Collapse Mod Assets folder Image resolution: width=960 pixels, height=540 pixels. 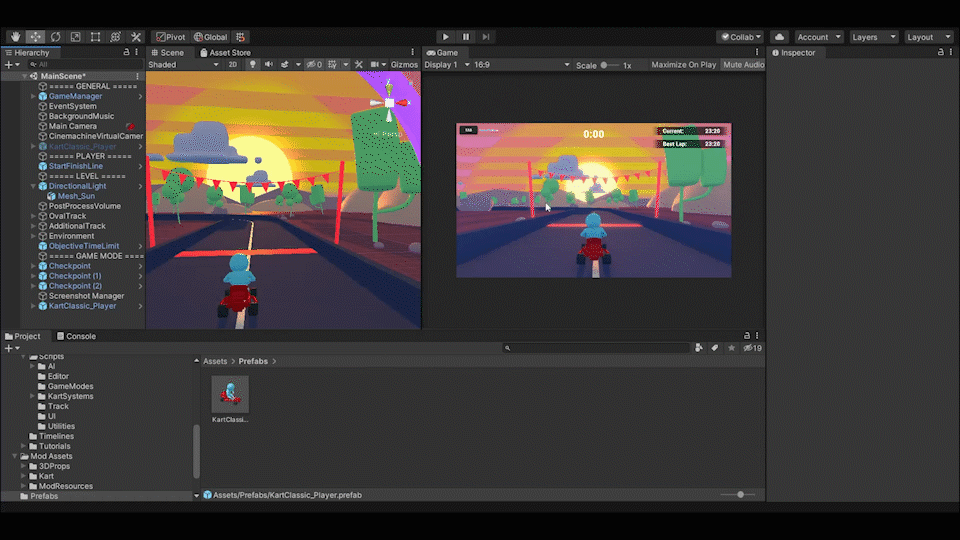(15, 456)
